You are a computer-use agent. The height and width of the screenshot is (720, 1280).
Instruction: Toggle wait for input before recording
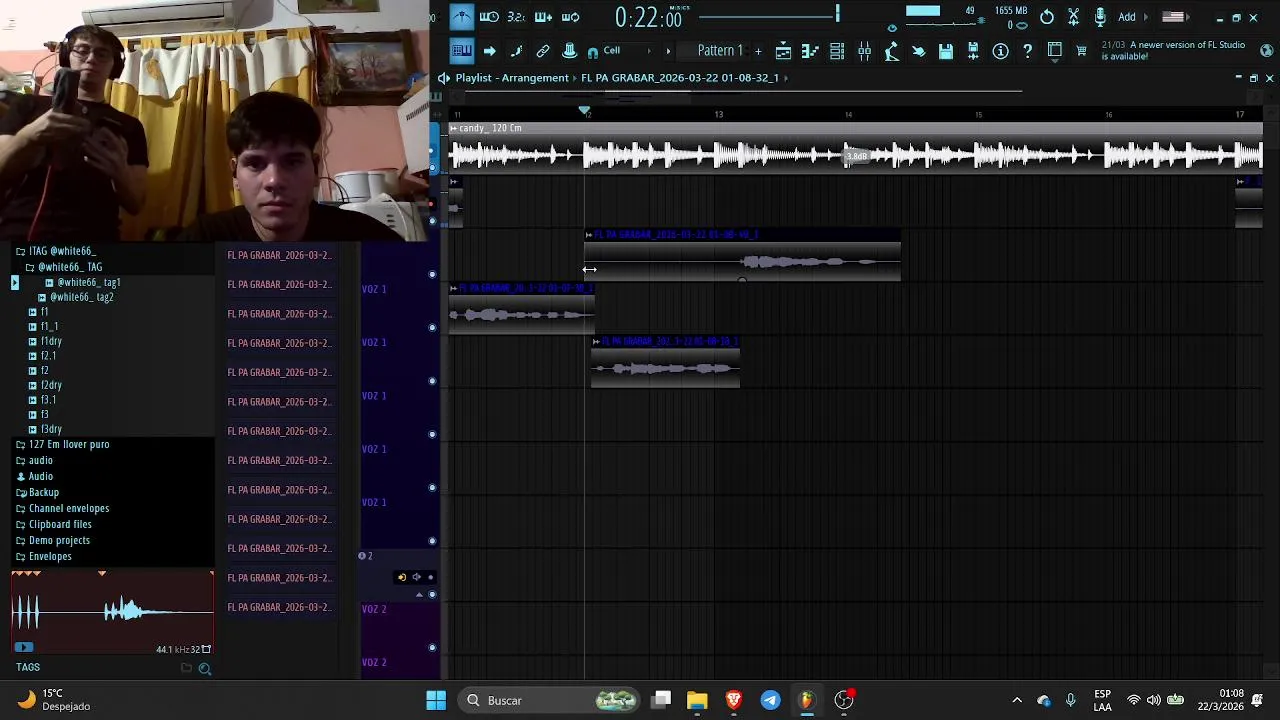(489, 17)
